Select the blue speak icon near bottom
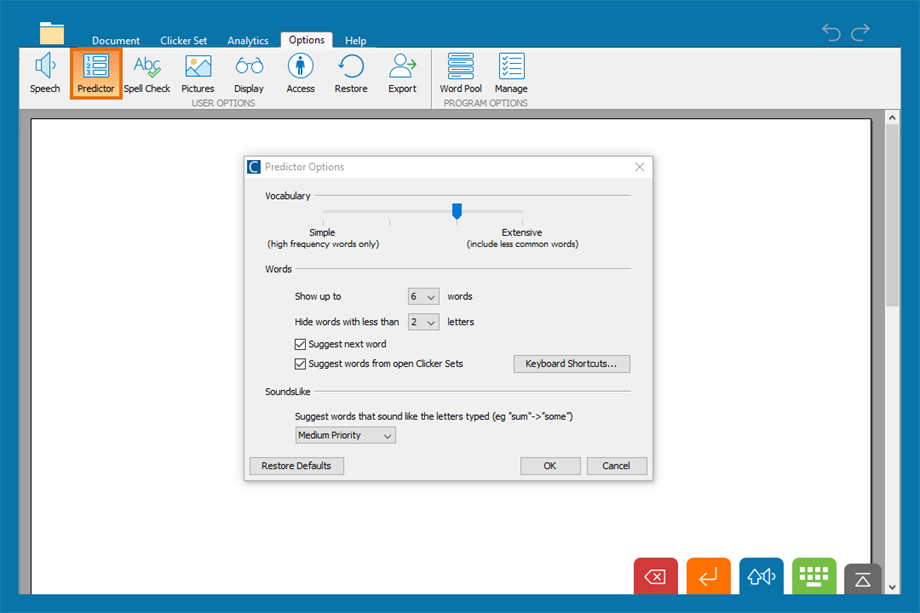This screenshot has height=613, width=920. point(761,576)
